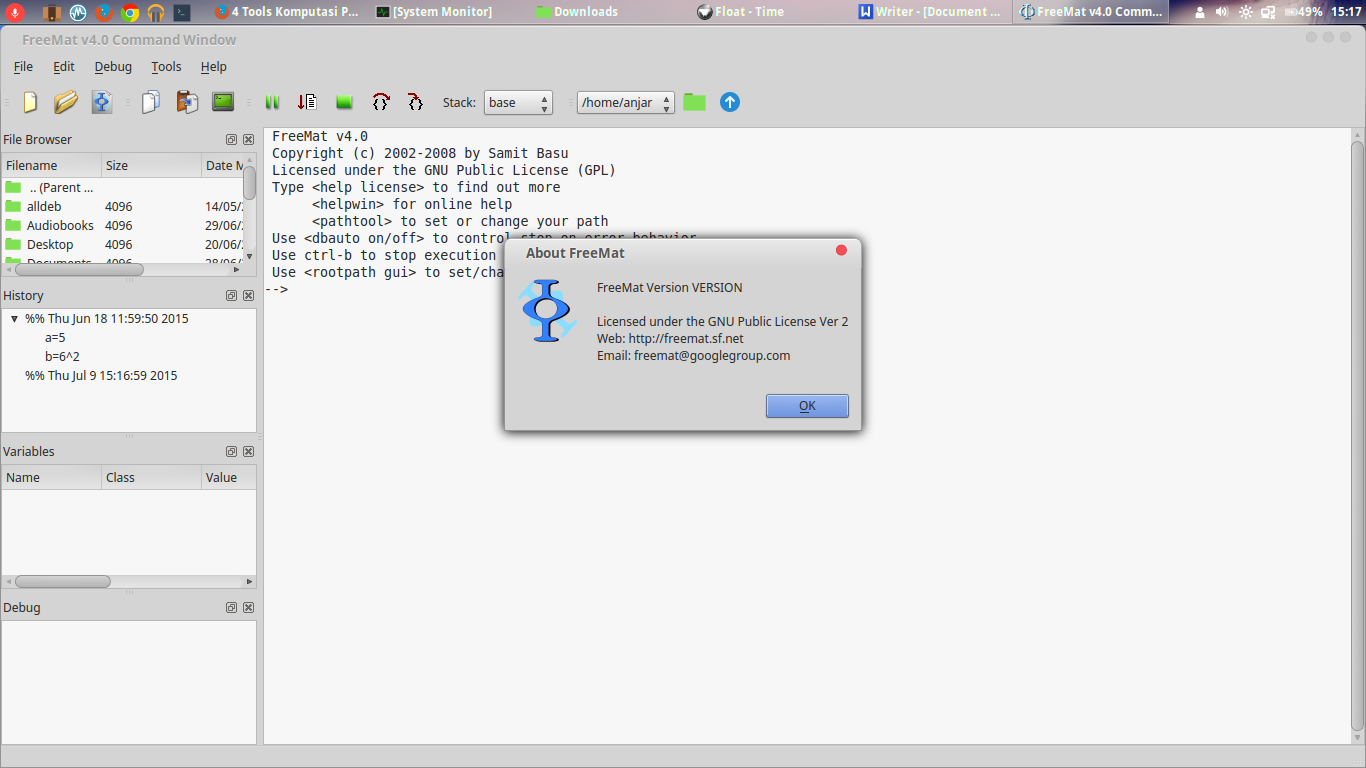Open the Tools menu
Image resolution: width=1366 pixels, height=768 pixels.
coord(166,66)
